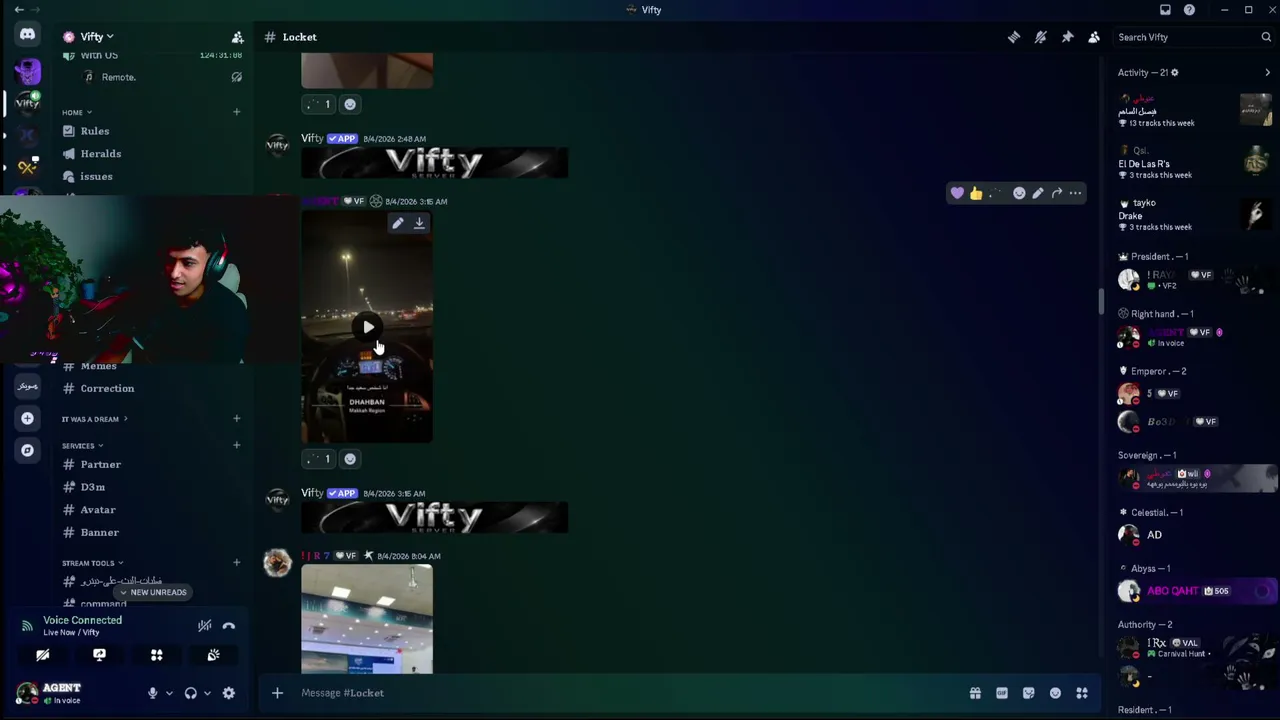Add reaction below the Dhahban video
The height and width of the screenshot is (720, 1280).
350,459
